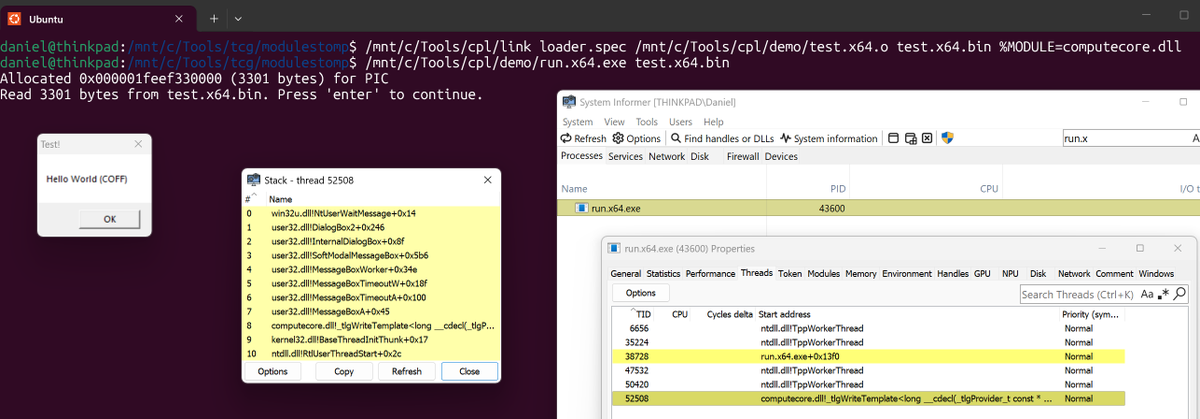Click Copy in the Stack window
Viewport: 1200px width, 419px height.
pyautogui.click(x=344, y=371)
